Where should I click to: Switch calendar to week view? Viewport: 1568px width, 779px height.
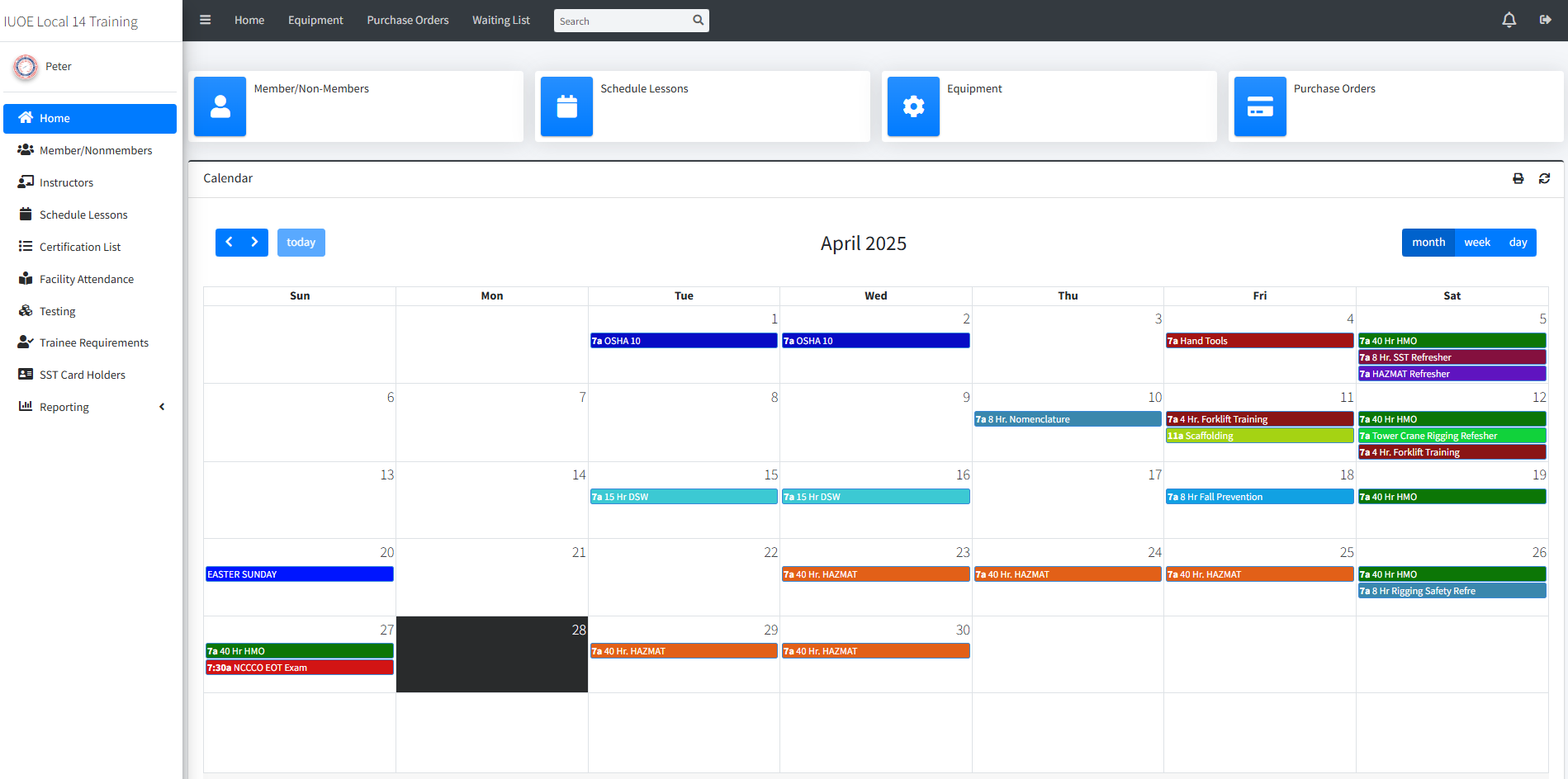tap(1476, 243)
